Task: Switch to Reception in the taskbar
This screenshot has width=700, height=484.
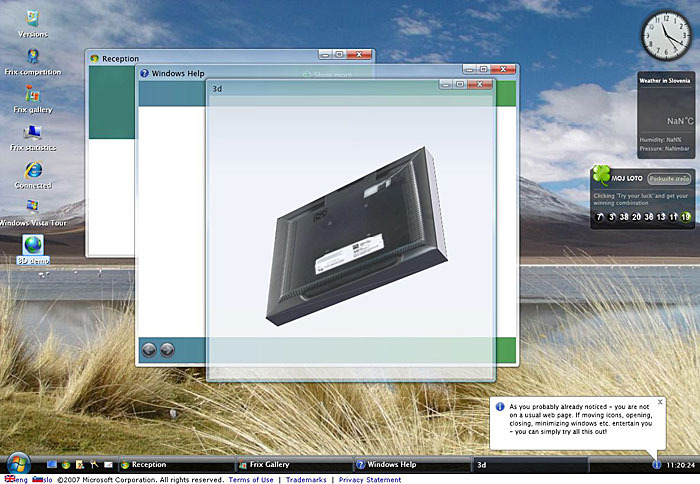Action: (176, 465)
